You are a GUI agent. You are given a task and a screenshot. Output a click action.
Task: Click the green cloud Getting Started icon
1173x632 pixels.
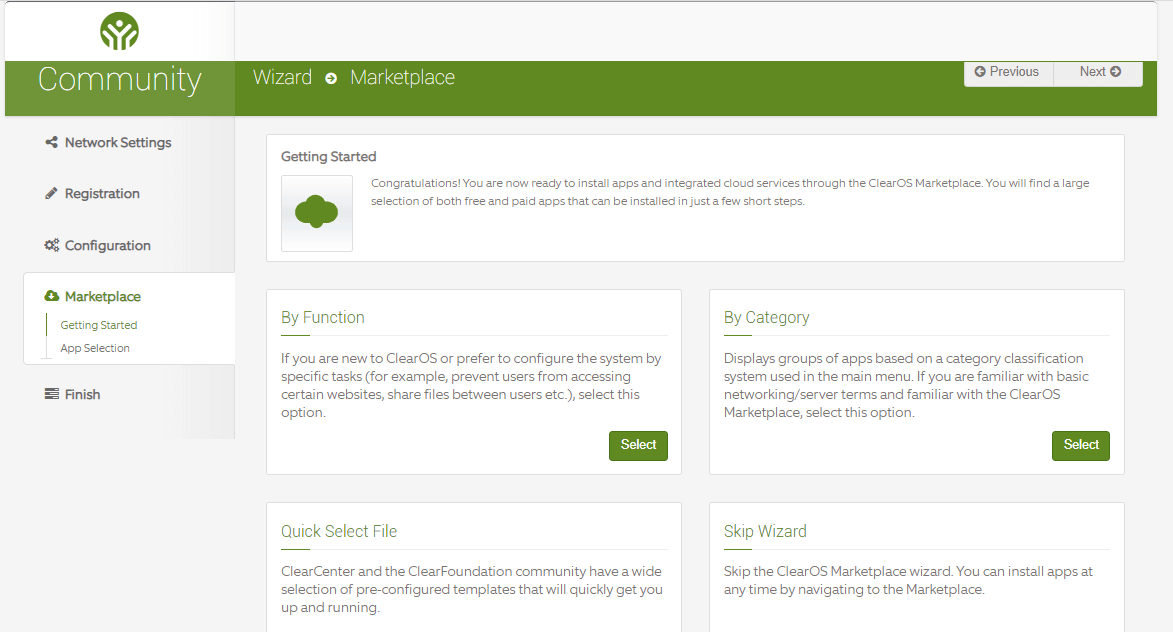coord(316,212)
